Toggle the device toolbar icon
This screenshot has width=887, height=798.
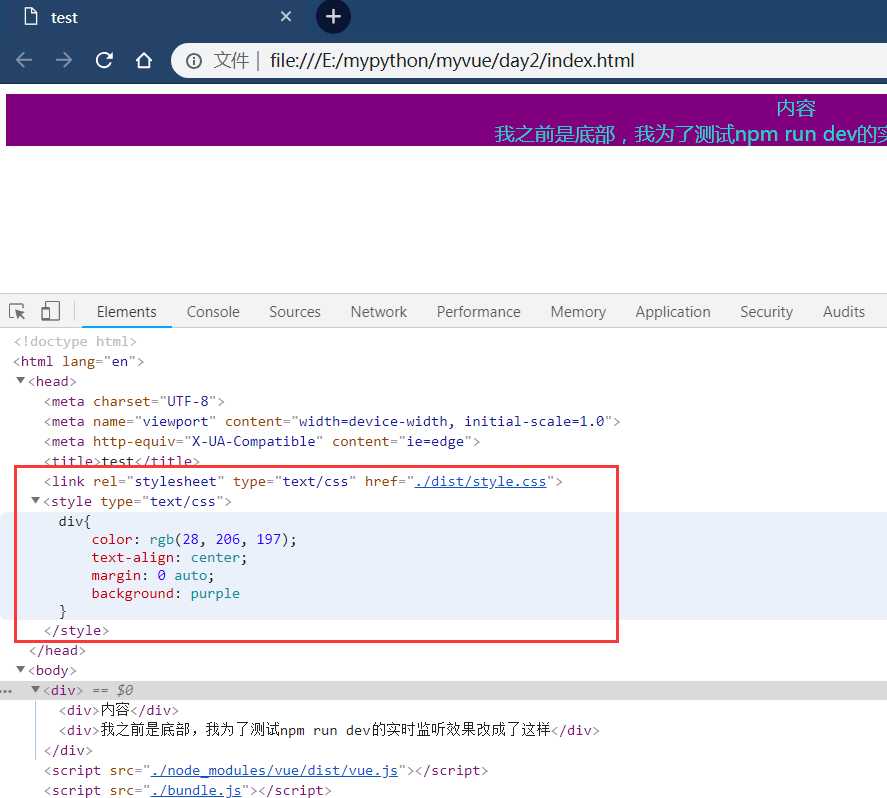[x=50, y=311]
